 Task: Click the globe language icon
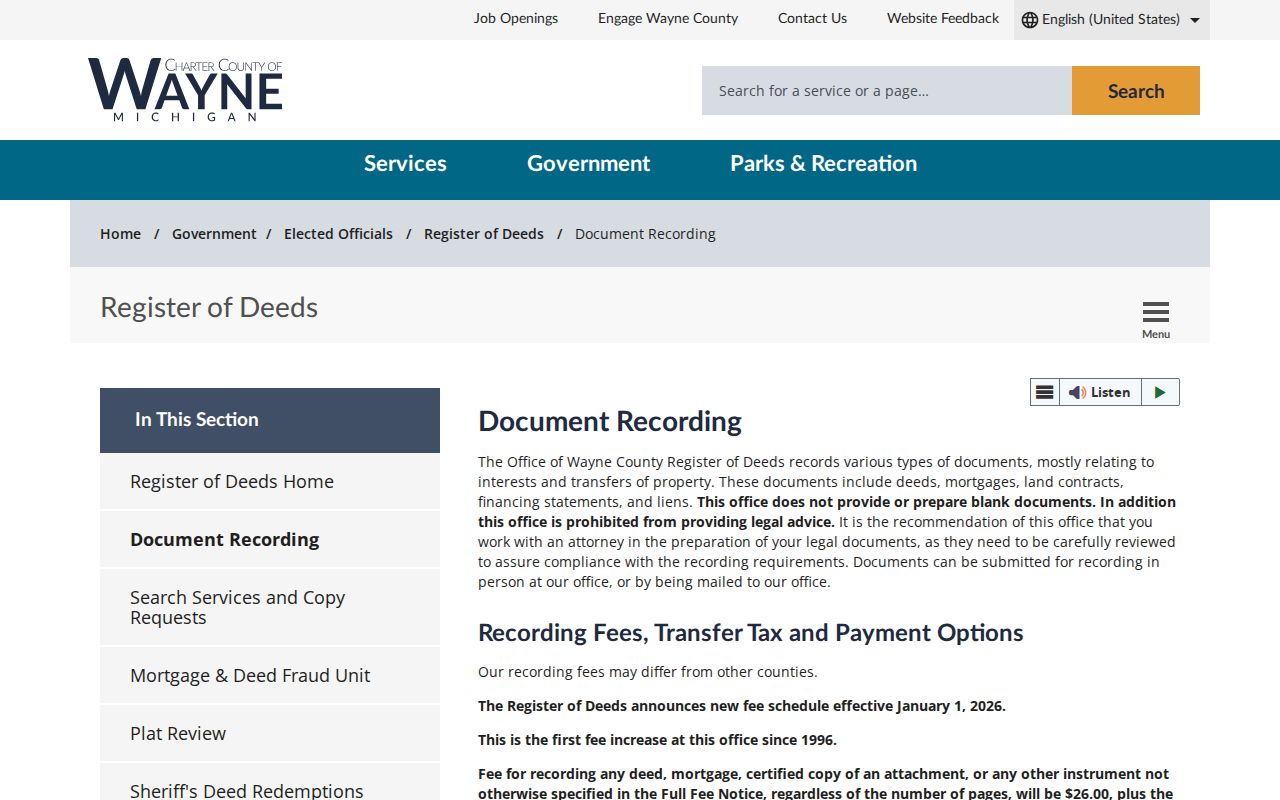coord(1029,20)
